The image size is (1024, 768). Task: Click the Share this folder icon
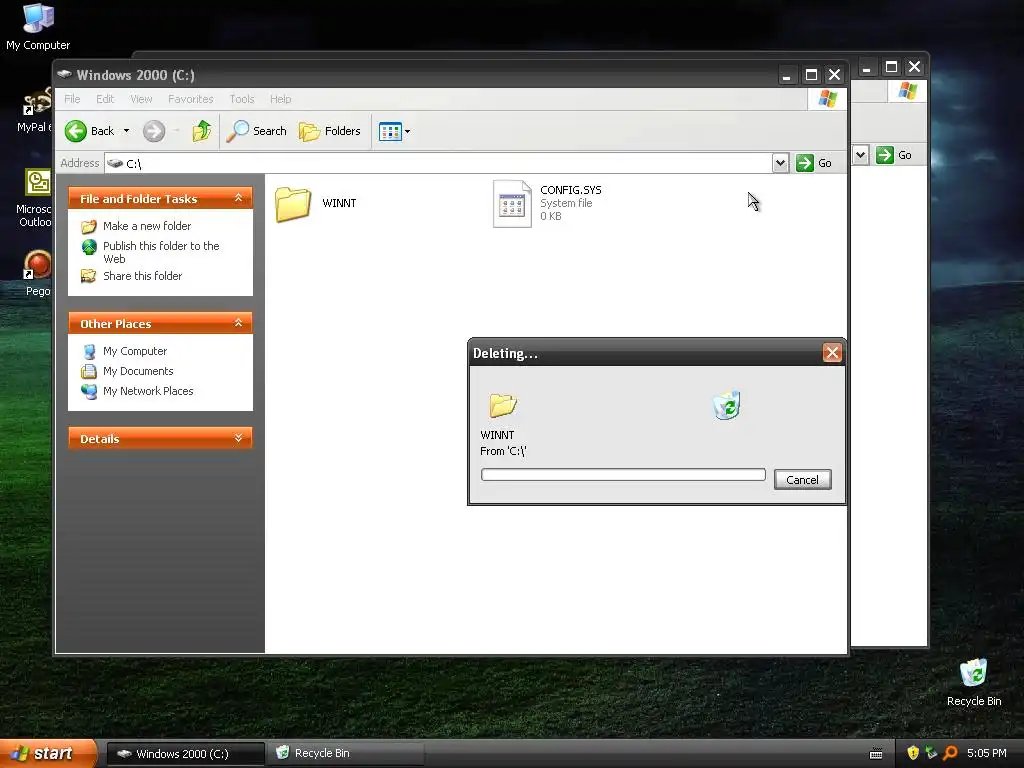[x=89, y=276]
